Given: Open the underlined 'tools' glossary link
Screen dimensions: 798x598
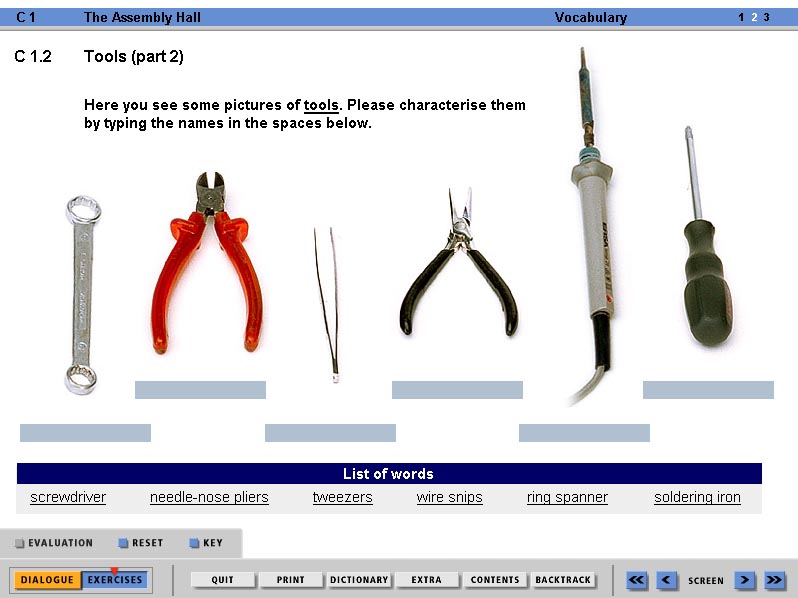Looking at the screenshot, I should click(x=321, y=105).
